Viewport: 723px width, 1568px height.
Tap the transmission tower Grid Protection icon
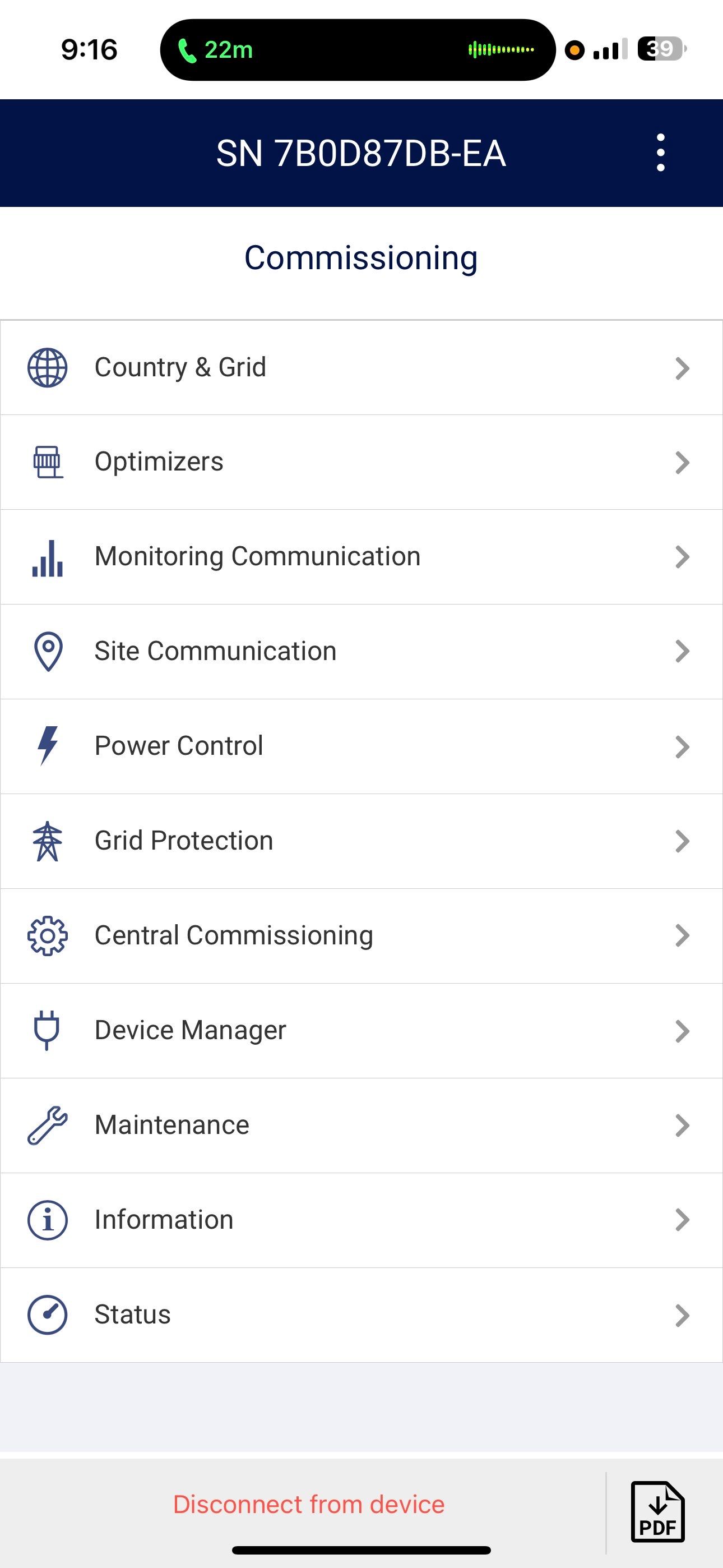pyautogui.click(x=48, y=841)
